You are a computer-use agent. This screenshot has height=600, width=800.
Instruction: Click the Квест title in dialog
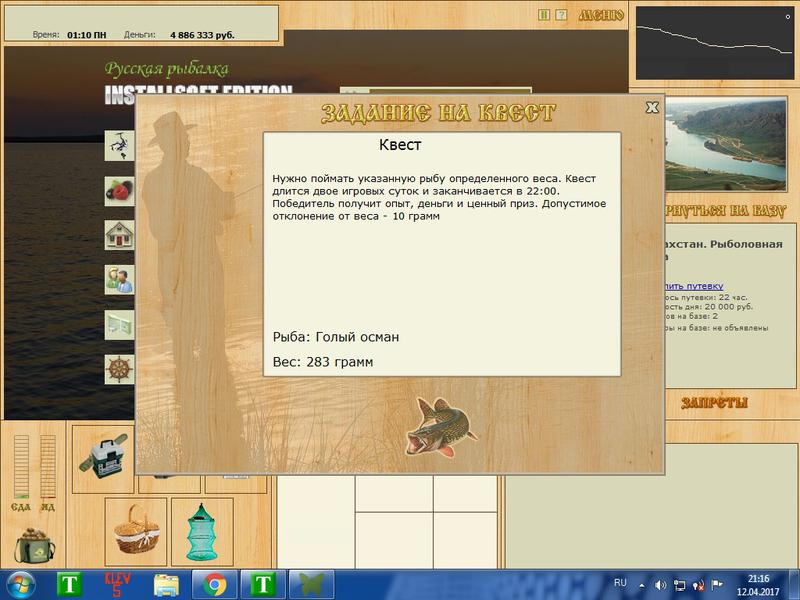pos(400,145)
